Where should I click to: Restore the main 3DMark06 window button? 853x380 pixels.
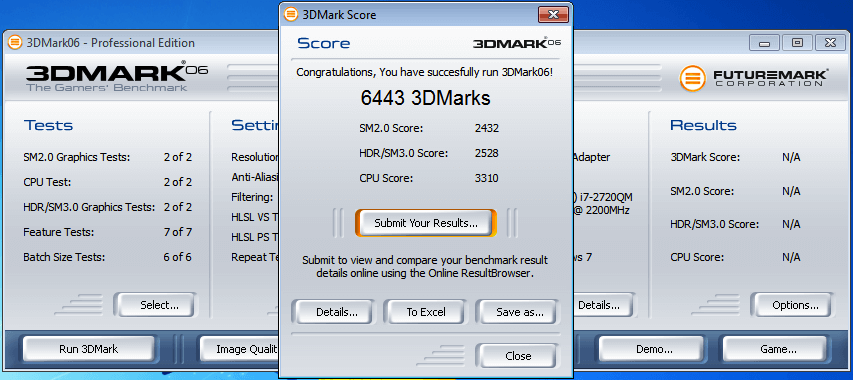[x=797, y=42]
